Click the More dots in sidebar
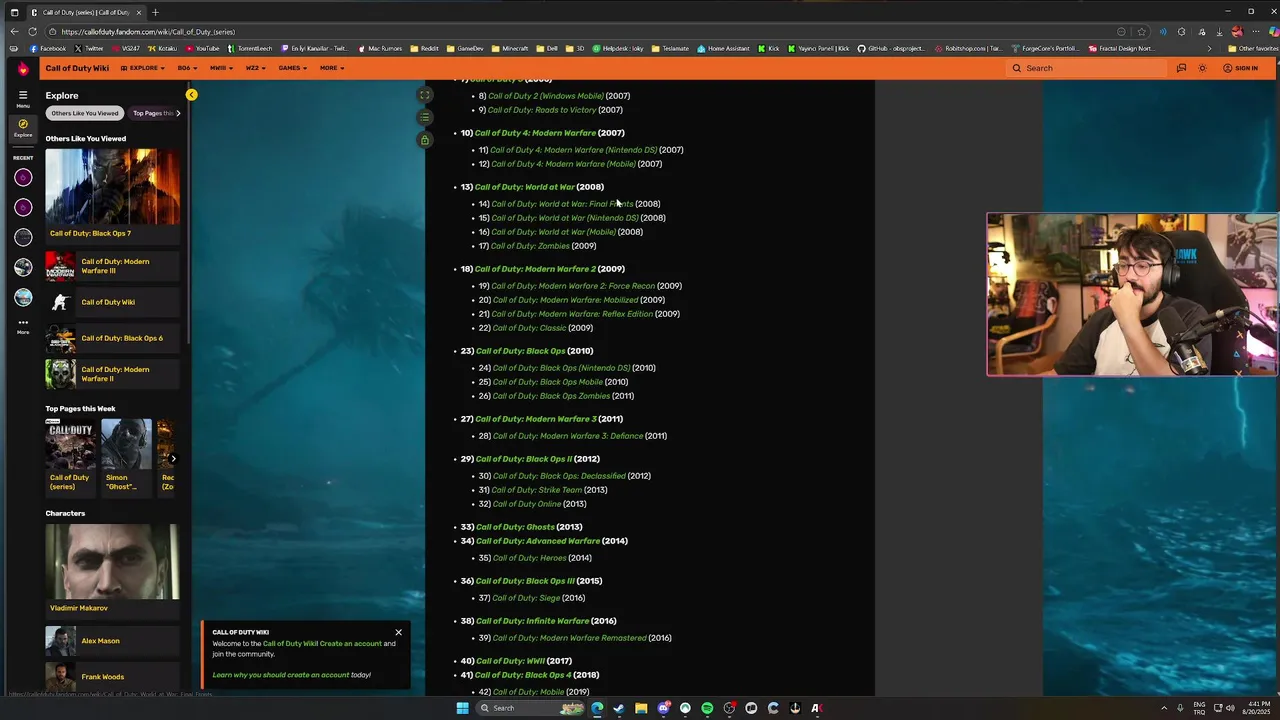1280x720 pixels. [x=22, y=326]
